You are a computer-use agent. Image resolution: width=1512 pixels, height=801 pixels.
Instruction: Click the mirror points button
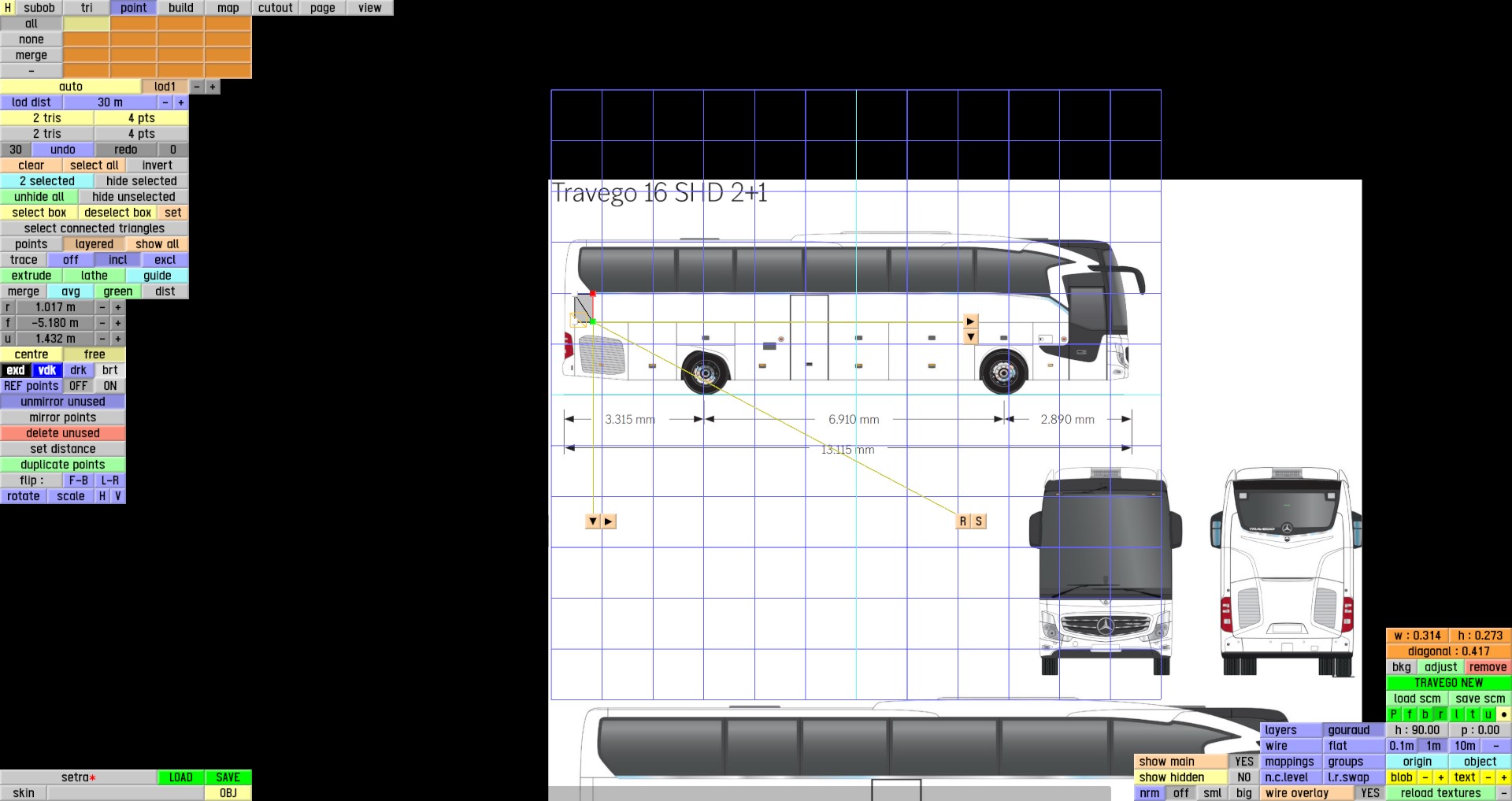[63, 417]
